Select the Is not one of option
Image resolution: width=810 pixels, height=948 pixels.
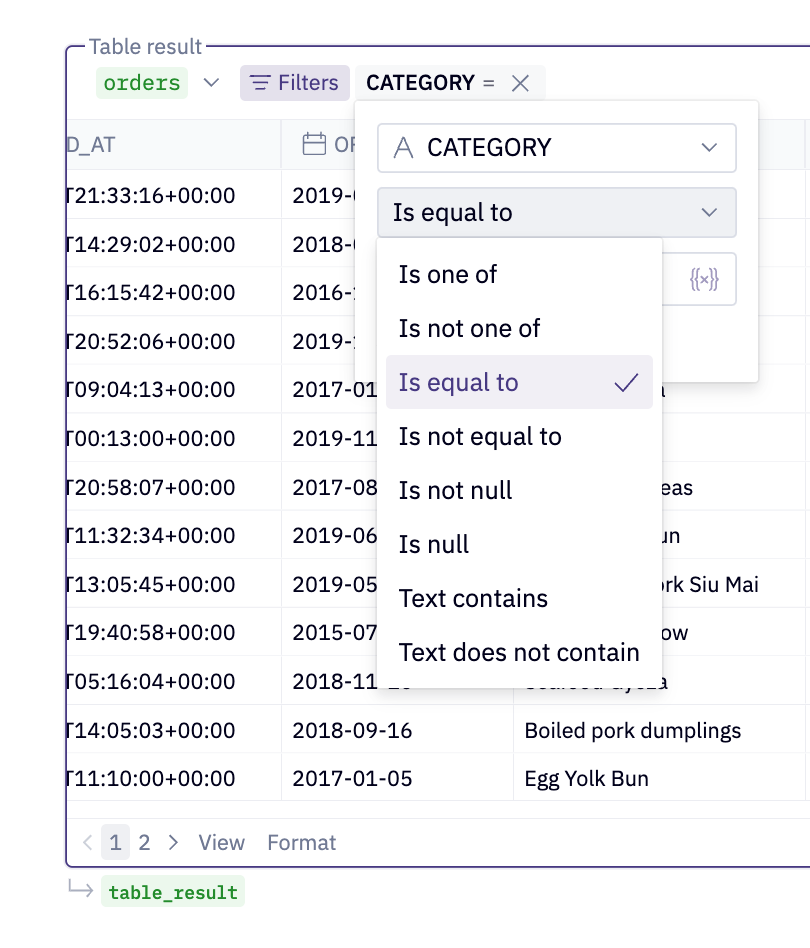click(x=469, y=329)
